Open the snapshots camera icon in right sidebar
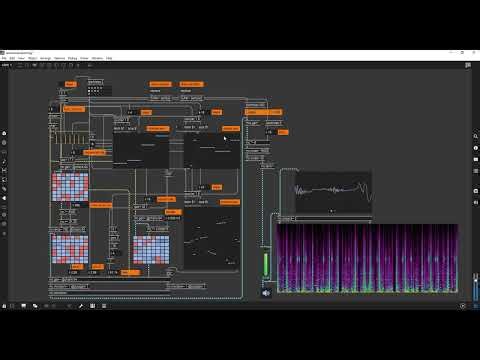Screen dimensions: 480x360 (476, 191)
